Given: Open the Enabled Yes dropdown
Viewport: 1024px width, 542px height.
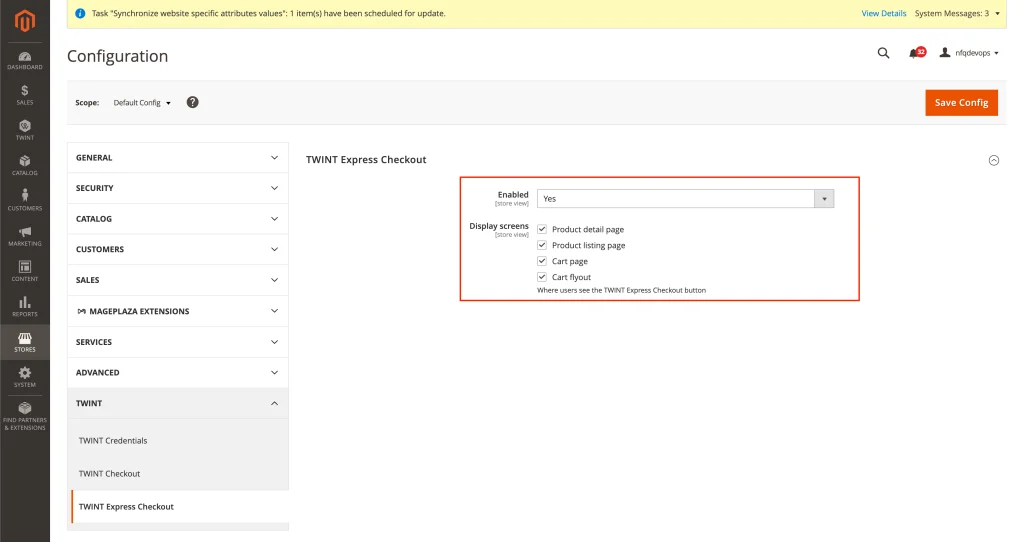Looking at the screenshot, I should coord(685,199).
